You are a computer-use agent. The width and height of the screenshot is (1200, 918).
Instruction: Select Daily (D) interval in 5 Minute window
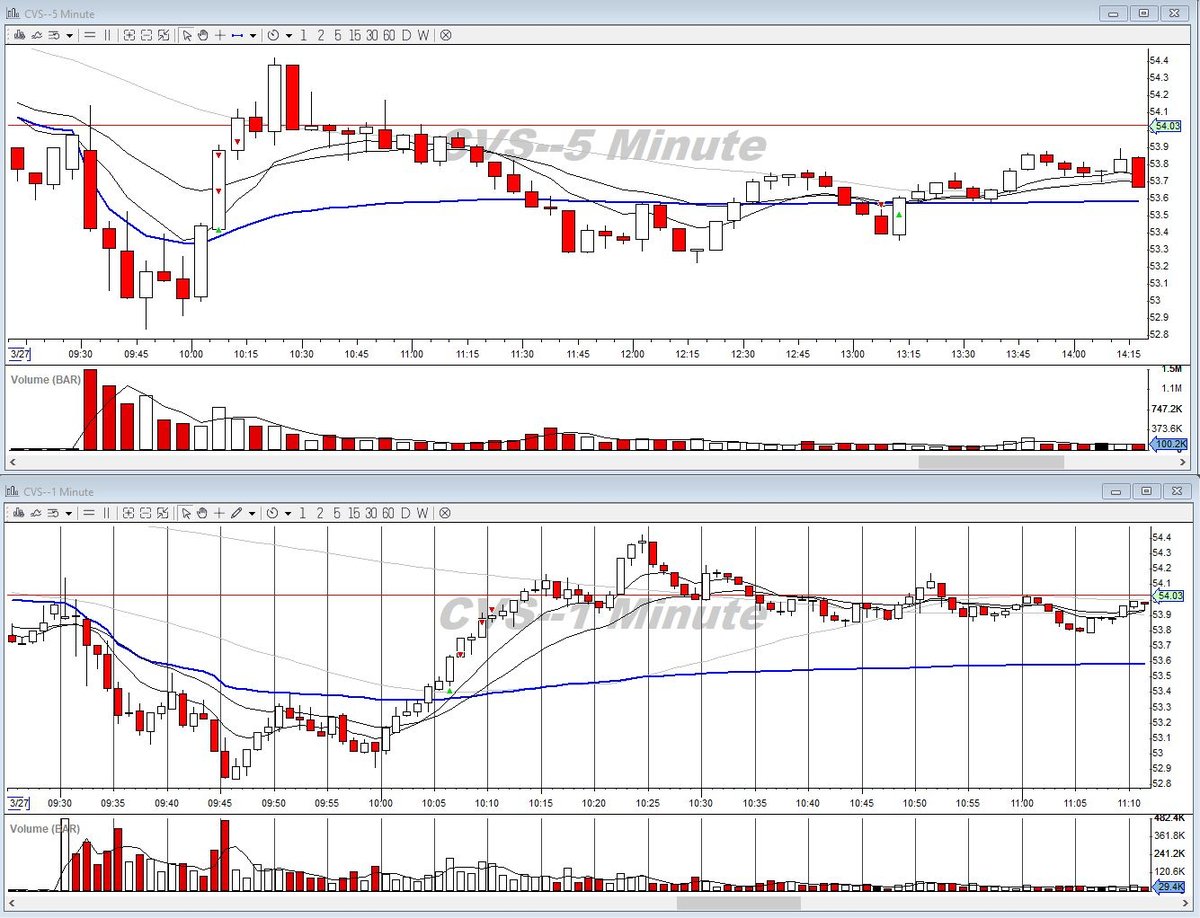click(x=406, y=35)
